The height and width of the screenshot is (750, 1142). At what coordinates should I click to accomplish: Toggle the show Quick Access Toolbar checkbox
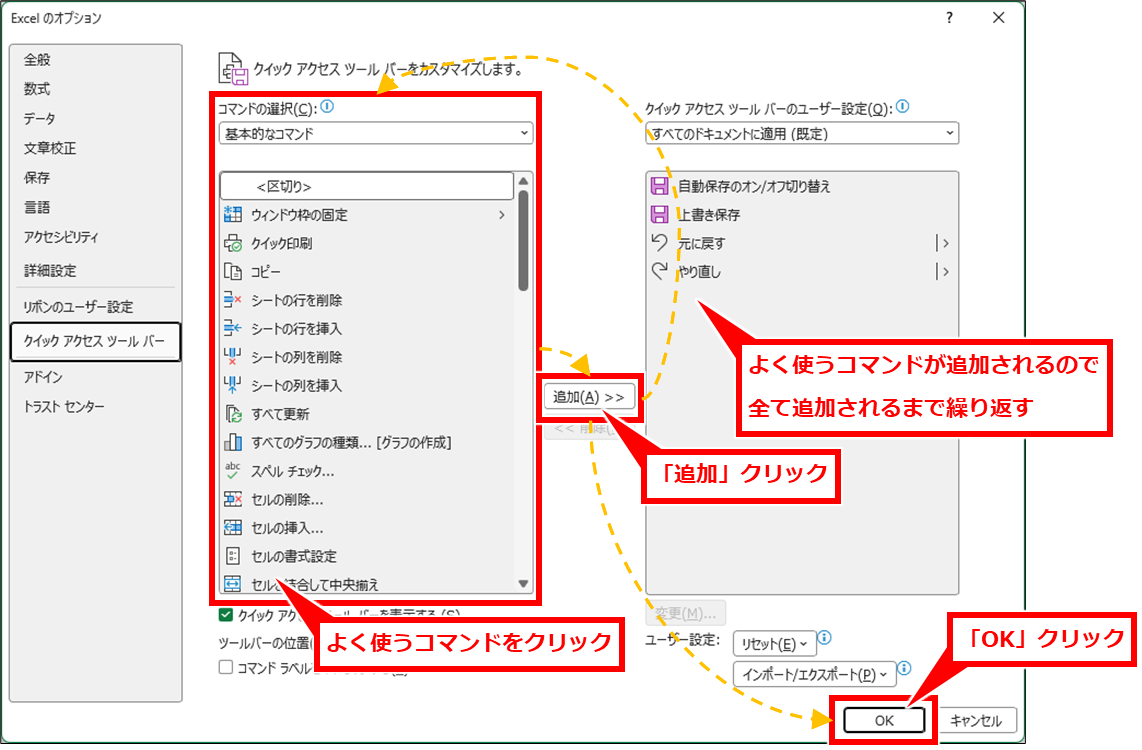pos(226,615)
